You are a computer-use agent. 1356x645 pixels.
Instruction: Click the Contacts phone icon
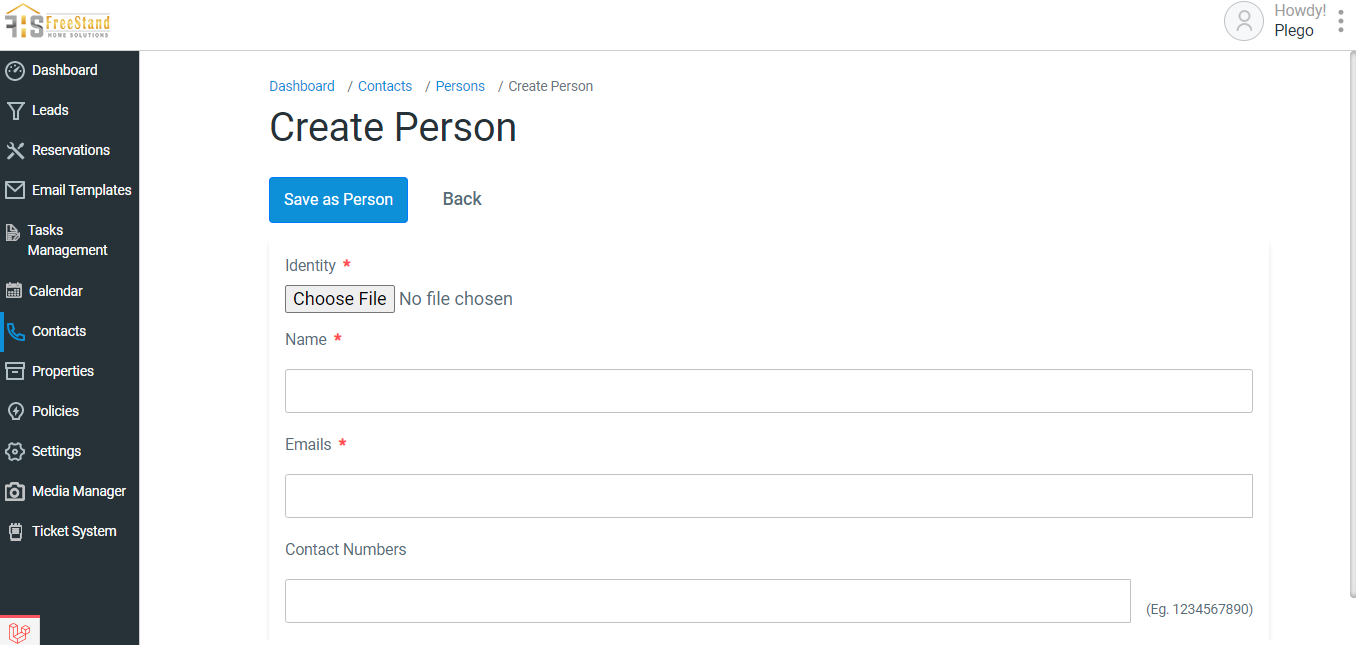coord(15,331)
